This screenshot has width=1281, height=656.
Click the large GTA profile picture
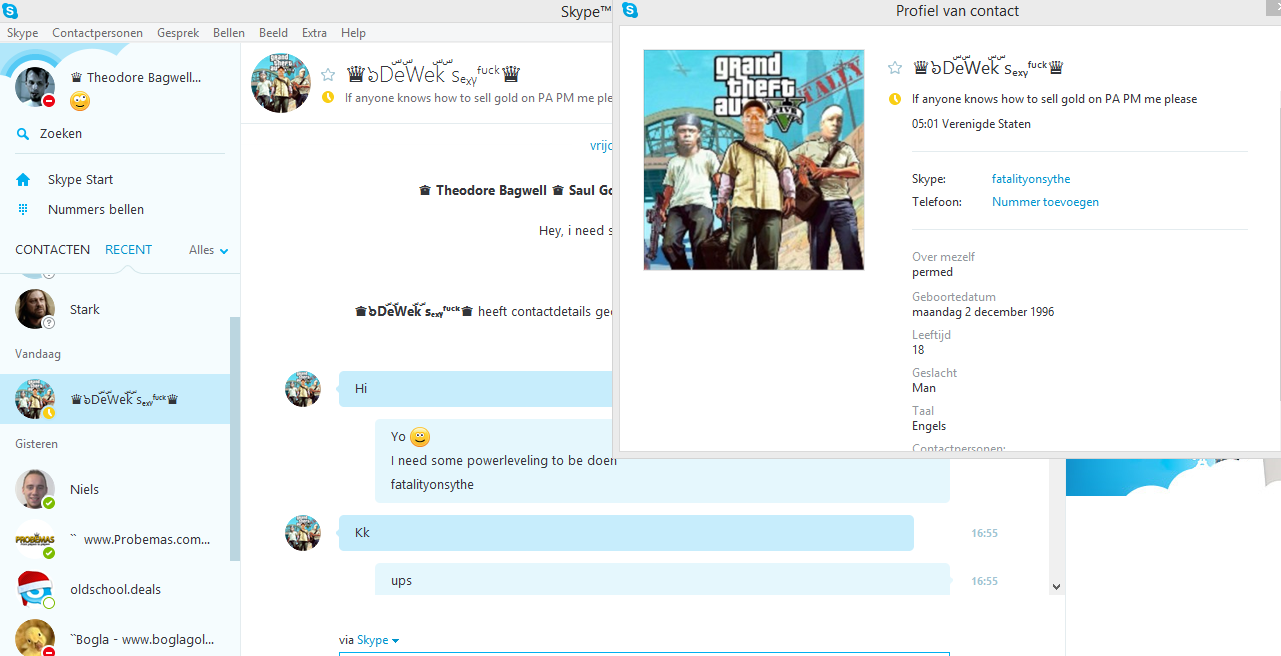click(x=754, y=160)
